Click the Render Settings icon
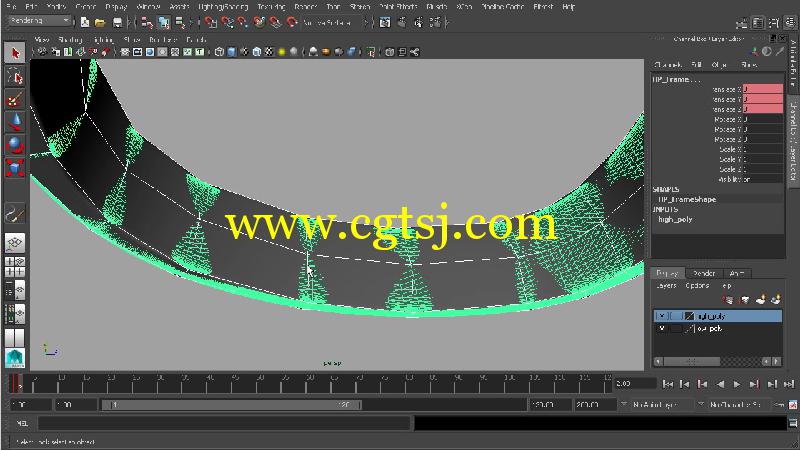Screen dimensions: 800x450 click(435, 22)
